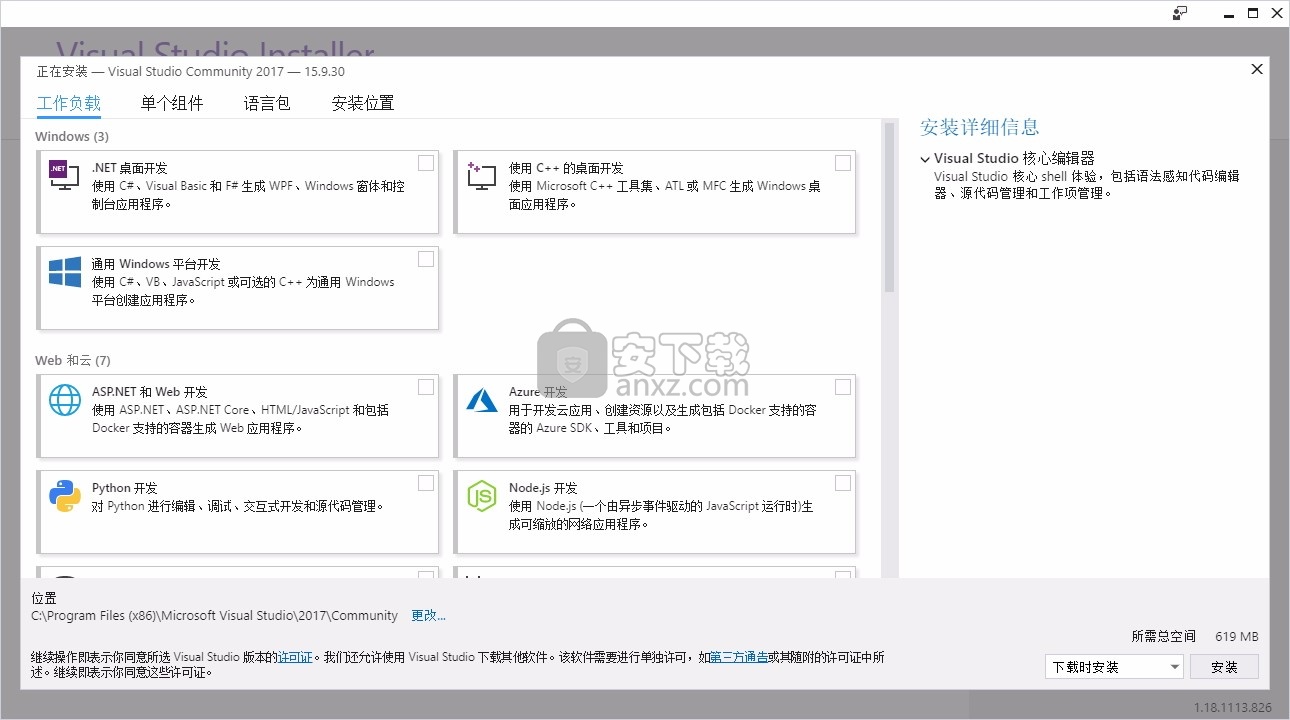Screen dimensions: 1290x720
Task: Click the Web 和云 (7) section header
Action: pos(73,360)
